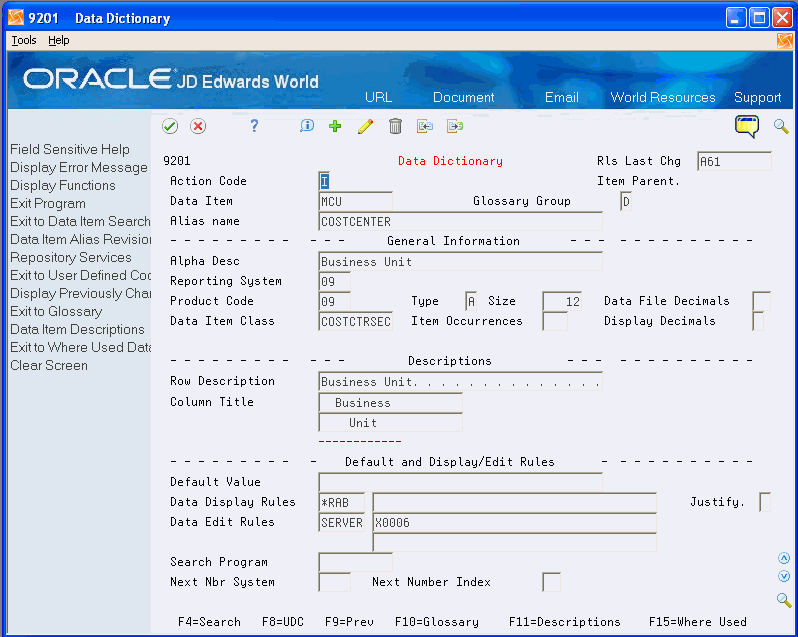Click the Action Code input field

(324, 181)
